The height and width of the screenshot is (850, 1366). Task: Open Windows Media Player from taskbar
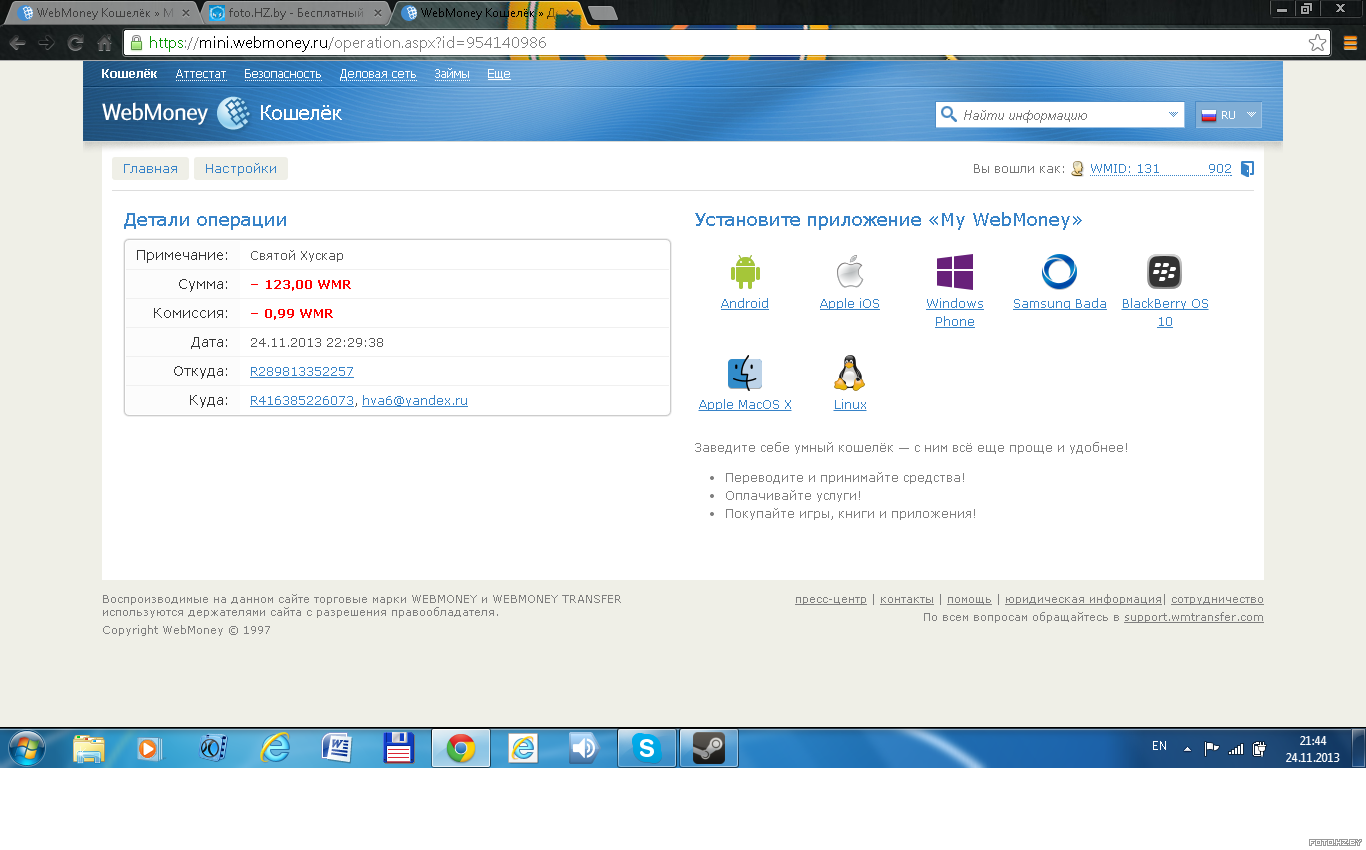(x=151, y=748)
